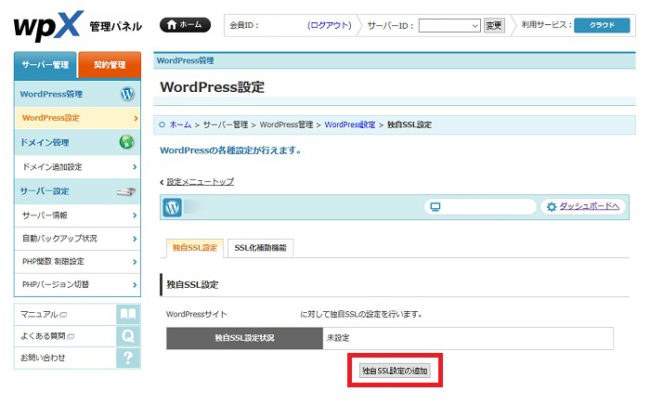Click the ドメイン管理 sidebar heading
The image size is (650, 404).
point(44,143)
